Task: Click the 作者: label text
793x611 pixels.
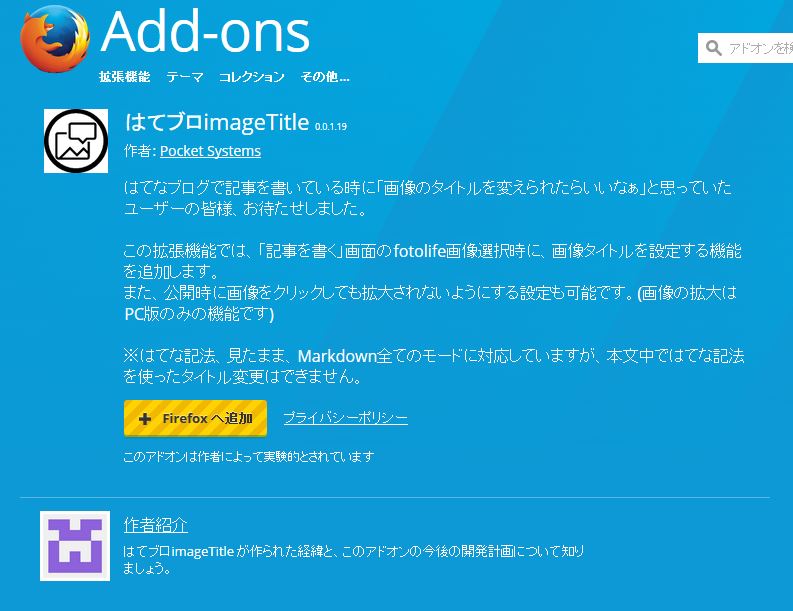Action: (x=140, y=151)
